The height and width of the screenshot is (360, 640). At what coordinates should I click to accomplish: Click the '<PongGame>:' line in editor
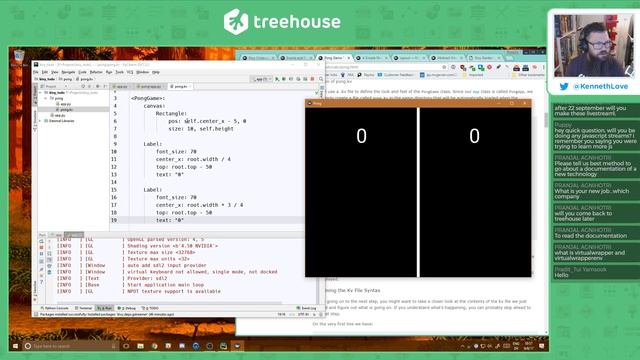[x=148, y=98]
